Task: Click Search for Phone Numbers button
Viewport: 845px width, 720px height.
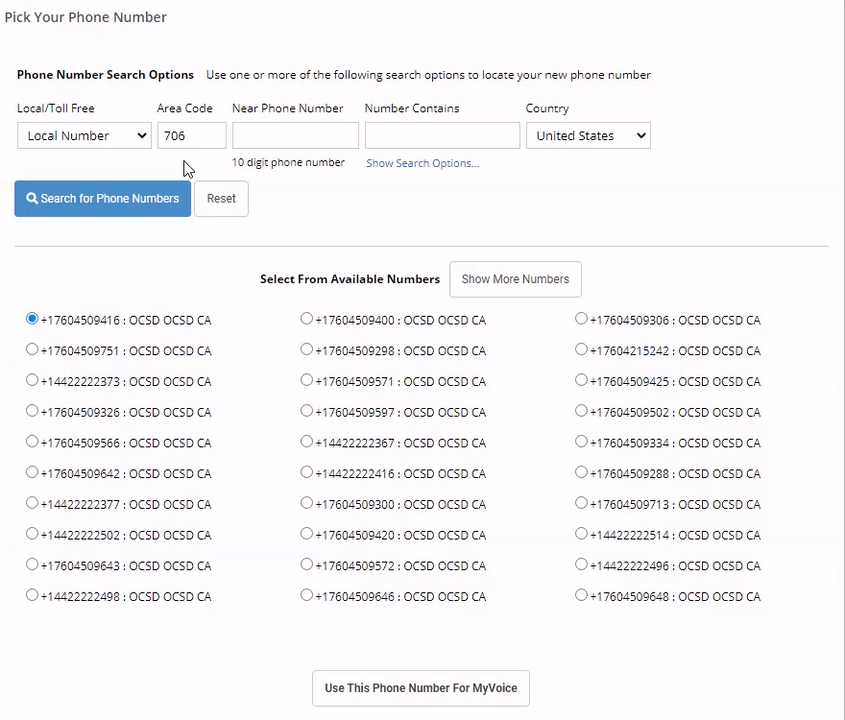Action: click(103, 199)
